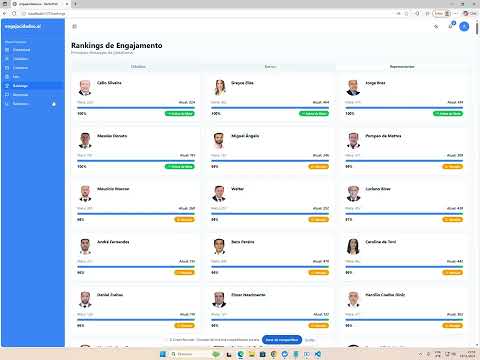Click Célio Silveira's progress bar
The height and width of the screenshot is (360, 480).
pyautogui.click(x=136, y=108)
